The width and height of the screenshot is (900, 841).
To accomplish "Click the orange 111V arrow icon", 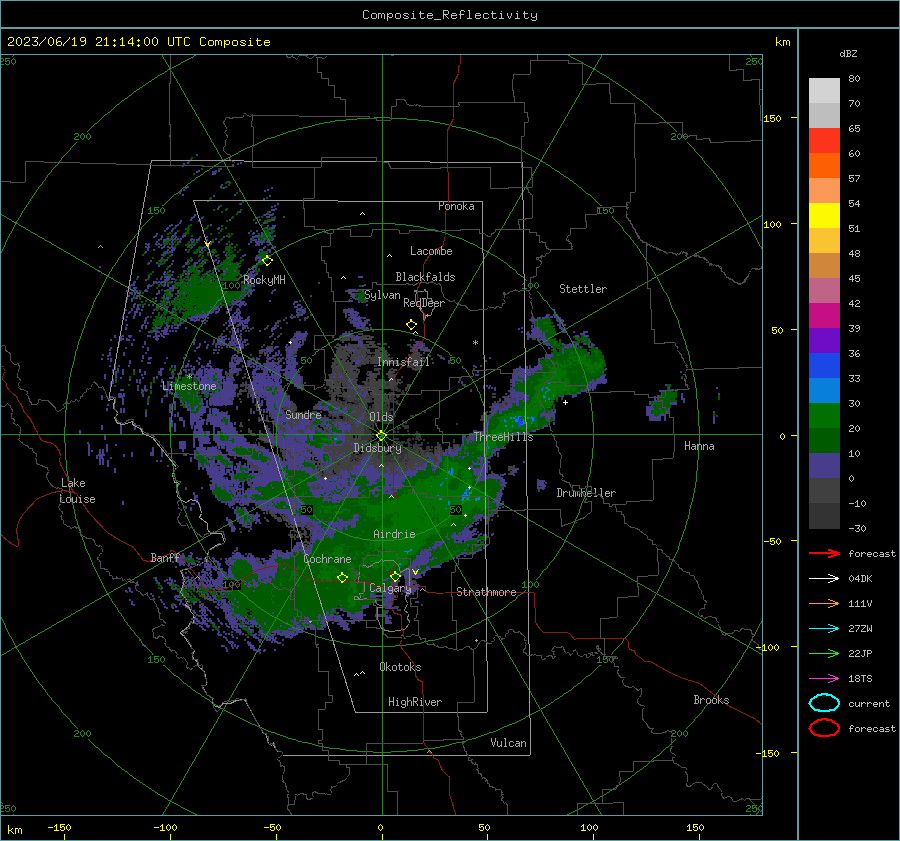I will pyautogui.click(x=824, y=603).
